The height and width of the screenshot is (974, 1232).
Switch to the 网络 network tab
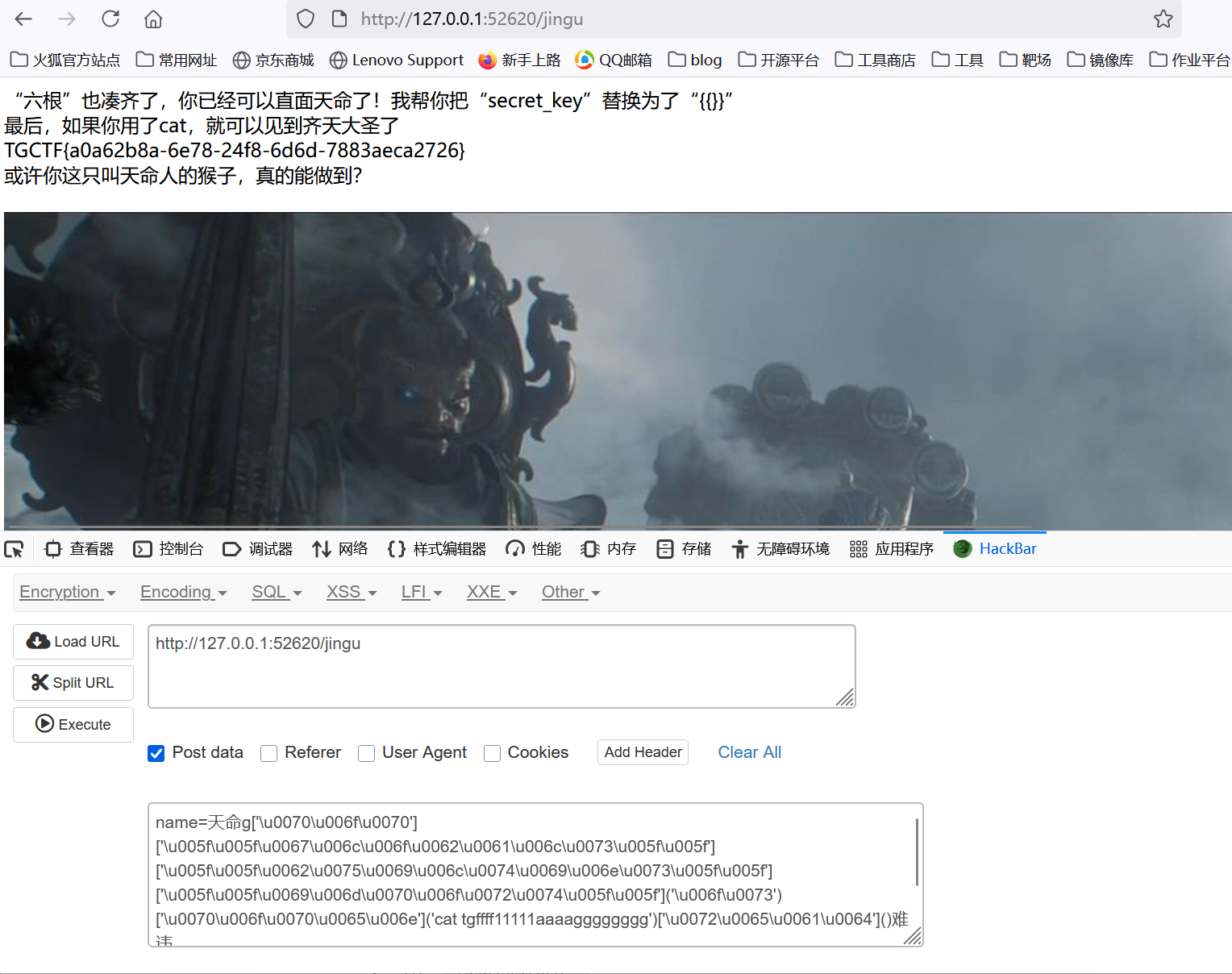339,549
